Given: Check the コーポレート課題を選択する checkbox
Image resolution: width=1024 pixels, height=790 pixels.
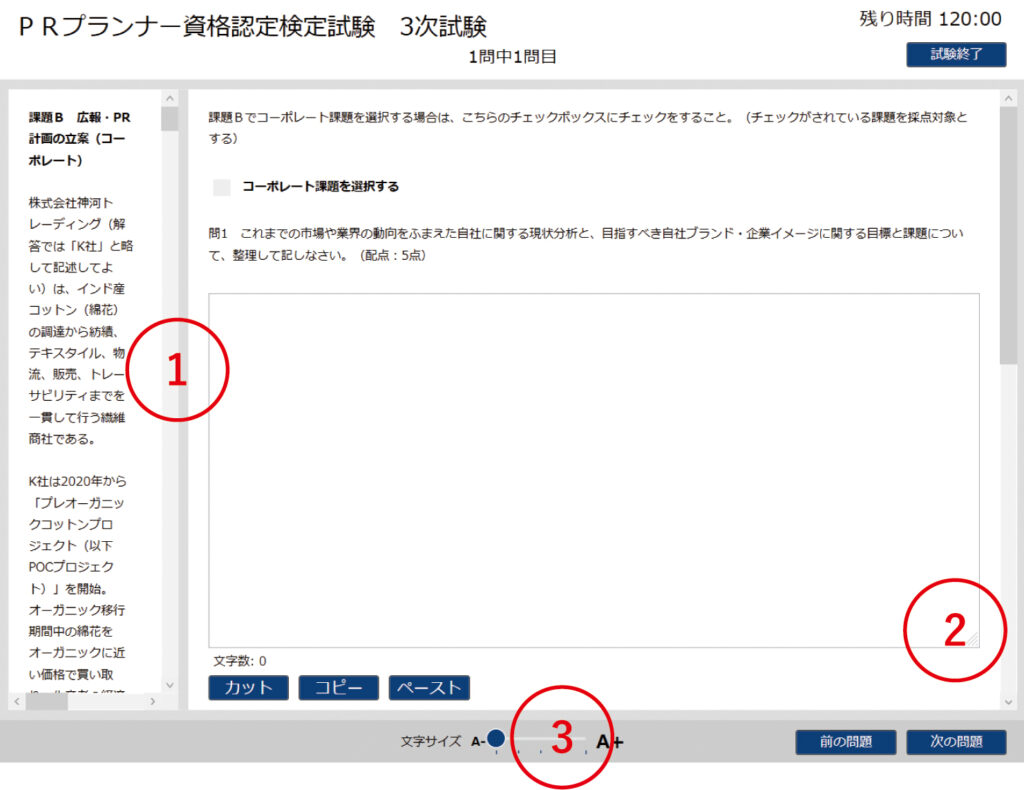Looking at the screenshot, I should (222, 187).
